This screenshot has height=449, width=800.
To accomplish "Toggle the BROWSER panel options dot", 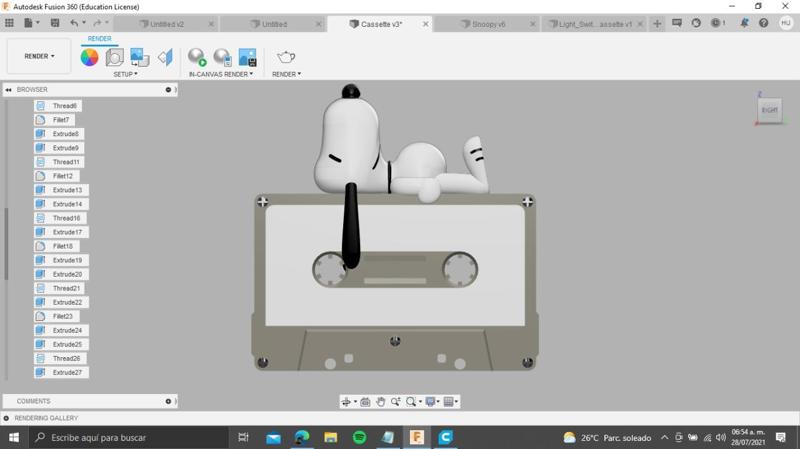I will (168, 90).
